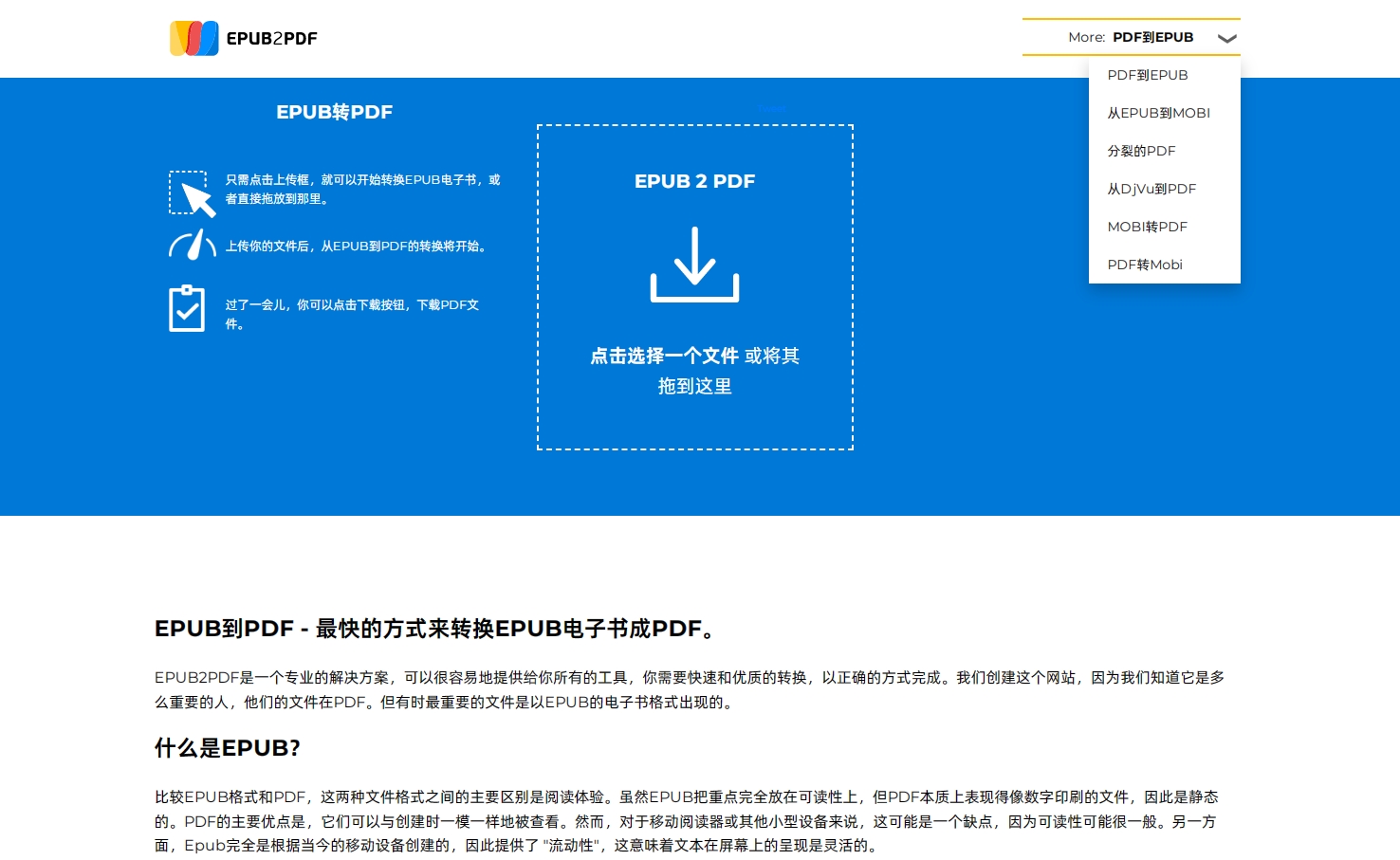1400x860 pixels.
Task: Click the heading 什么是EPUB?
Action: click(x=228, y=748)
